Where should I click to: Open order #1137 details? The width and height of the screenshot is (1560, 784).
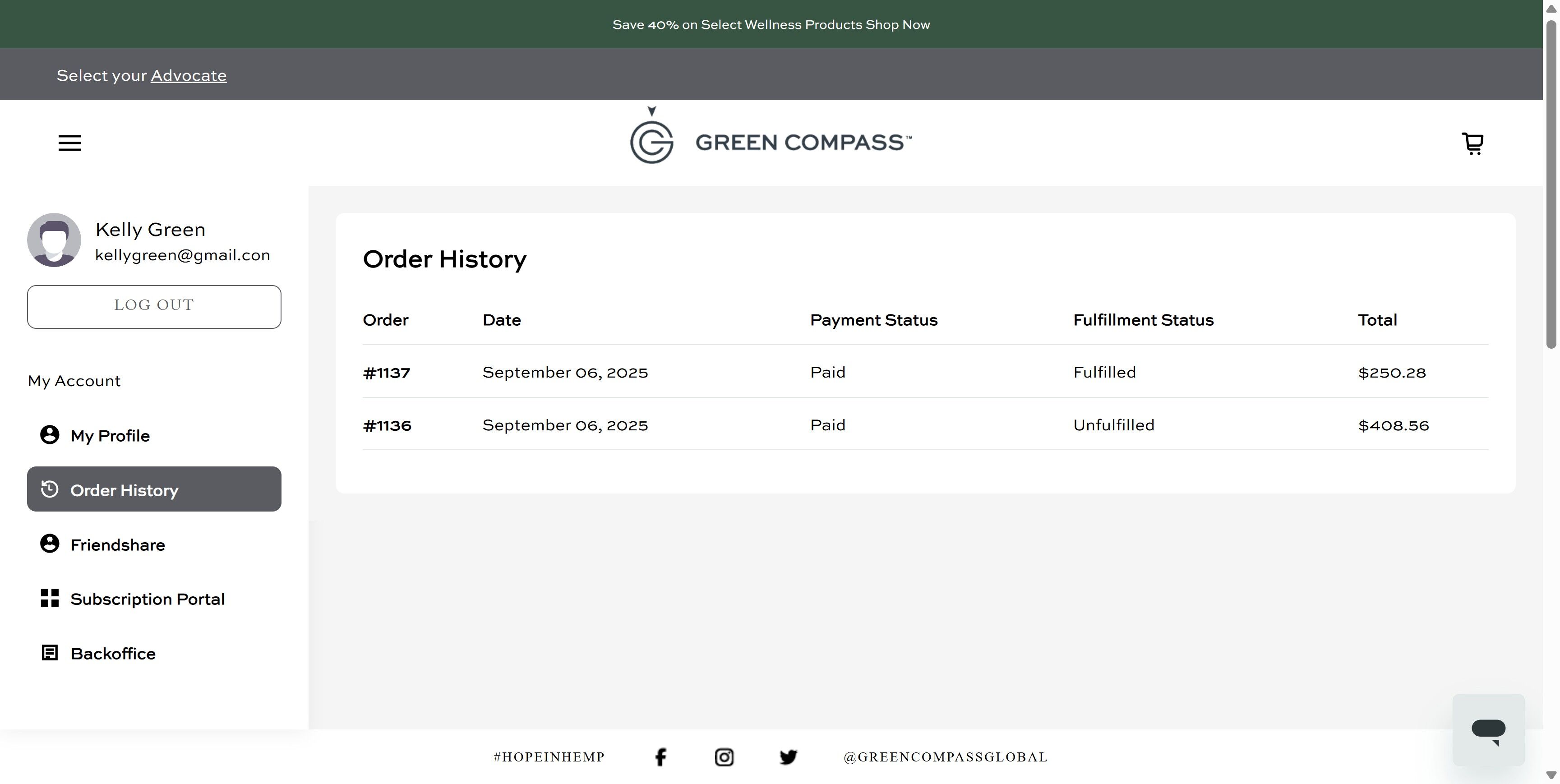point(386,372)
